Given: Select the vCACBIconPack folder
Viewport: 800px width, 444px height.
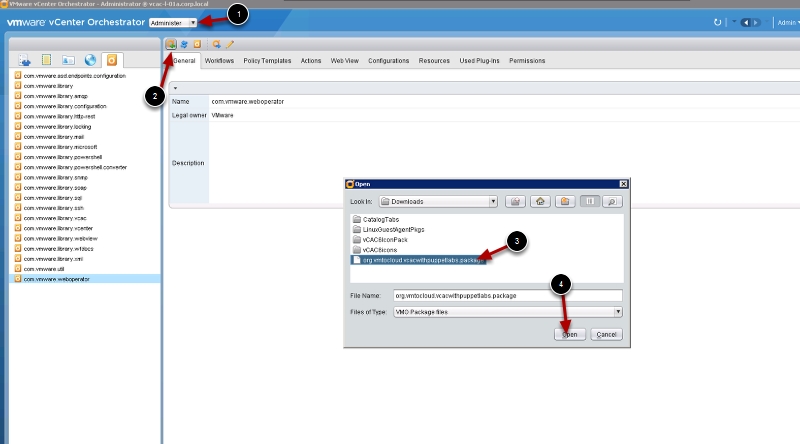Looking at the screenshot, I should pyautogui.click(x=380, y=240).
